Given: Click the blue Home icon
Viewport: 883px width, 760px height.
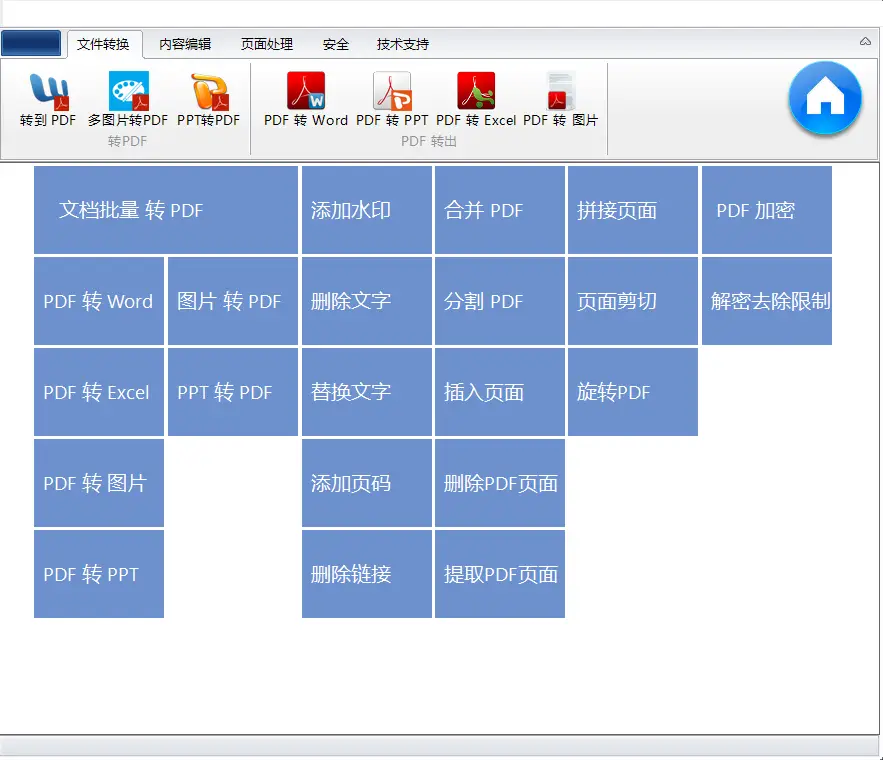Looking at the screenshot, I should coord(825,98).
